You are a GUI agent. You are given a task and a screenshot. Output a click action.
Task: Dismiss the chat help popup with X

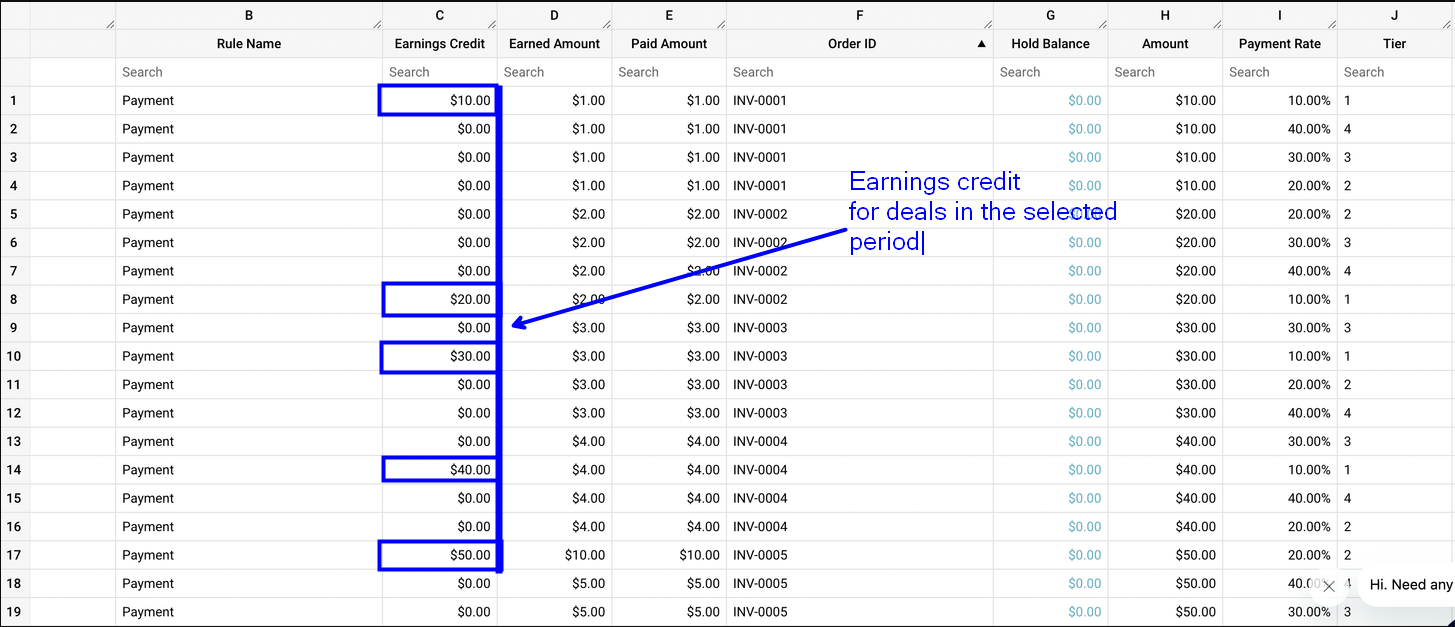[1328, 587]
